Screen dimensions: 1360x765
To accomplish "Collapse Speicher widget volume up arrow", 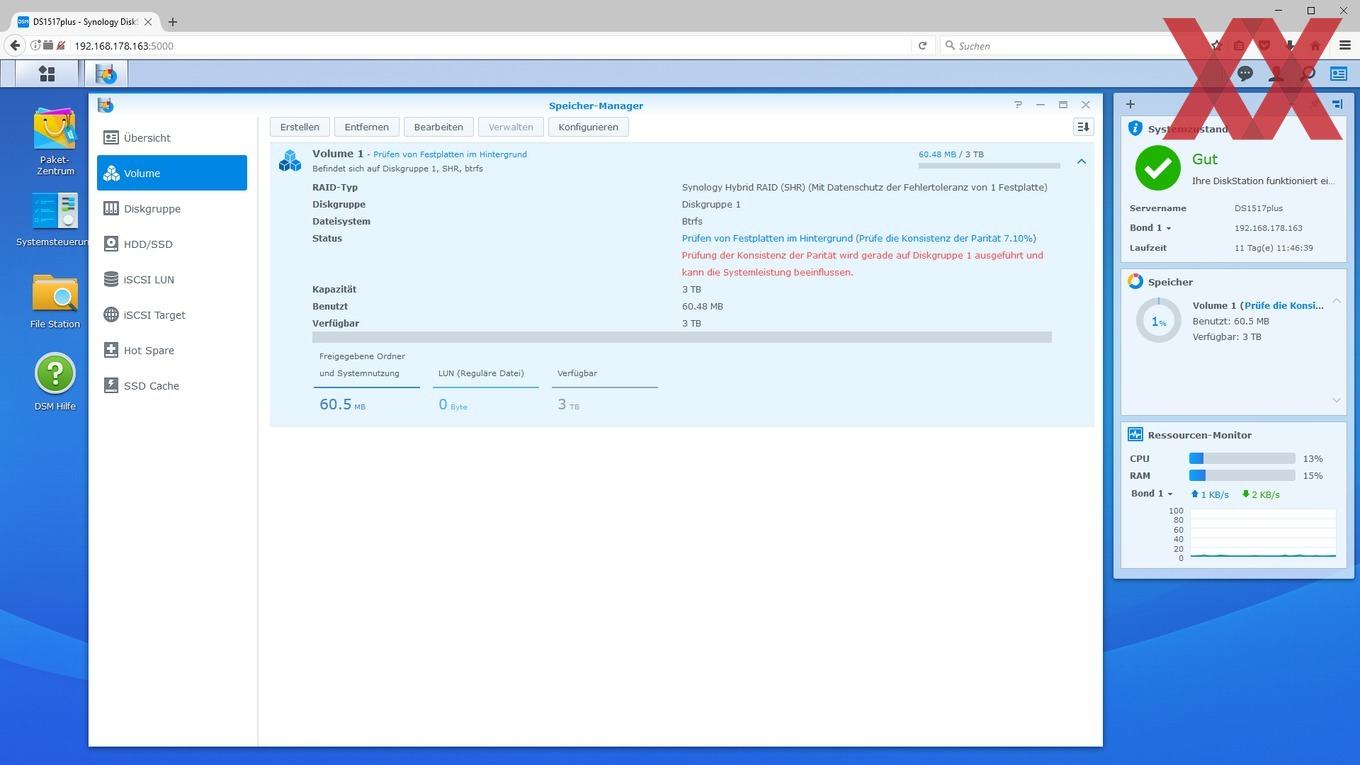I will coord(1336,301).
